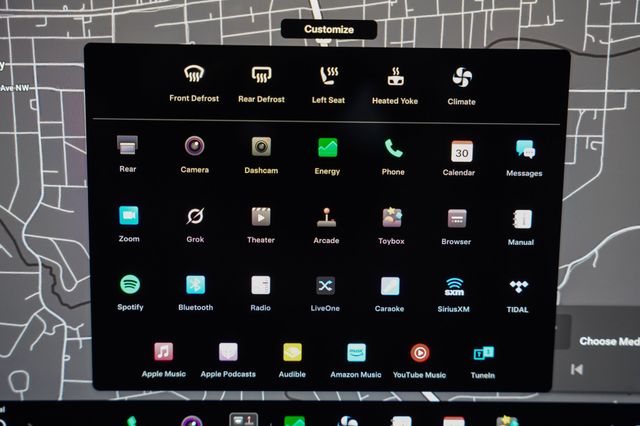Open YouTube Music
The width and height of the screenshot is (640, 426).
coord(420,353)
